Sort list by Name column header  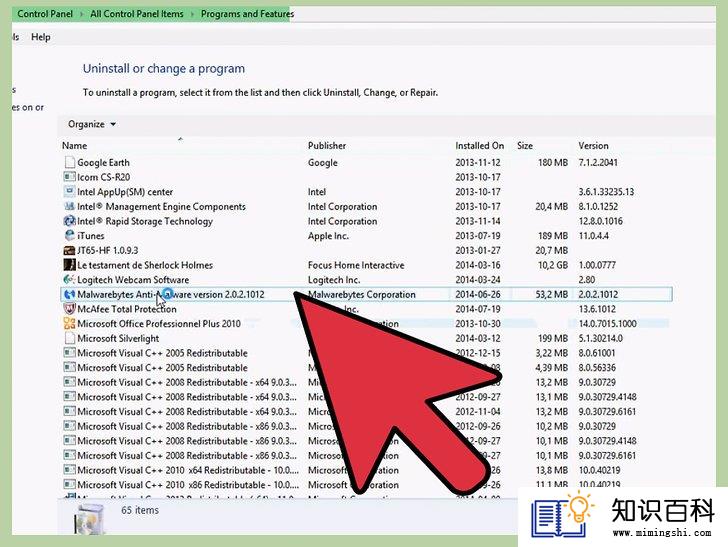pyautogui.click(x=74, y=146)
